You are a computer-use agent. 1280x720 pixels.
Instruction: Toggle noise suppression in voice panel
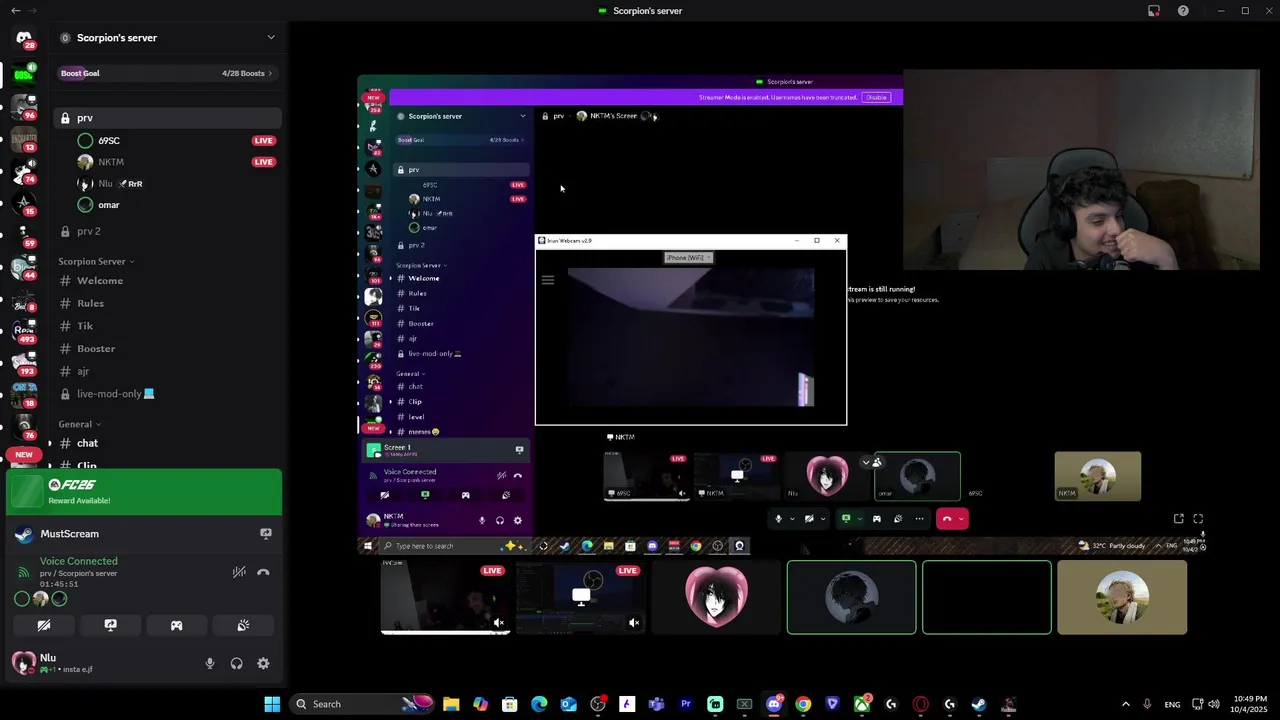coord(239,572)
